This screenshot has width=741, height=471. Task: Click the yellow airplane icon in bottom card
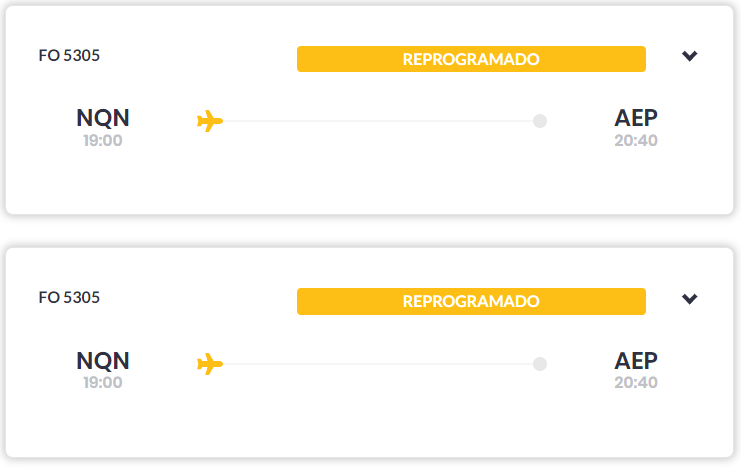(210, 364)
